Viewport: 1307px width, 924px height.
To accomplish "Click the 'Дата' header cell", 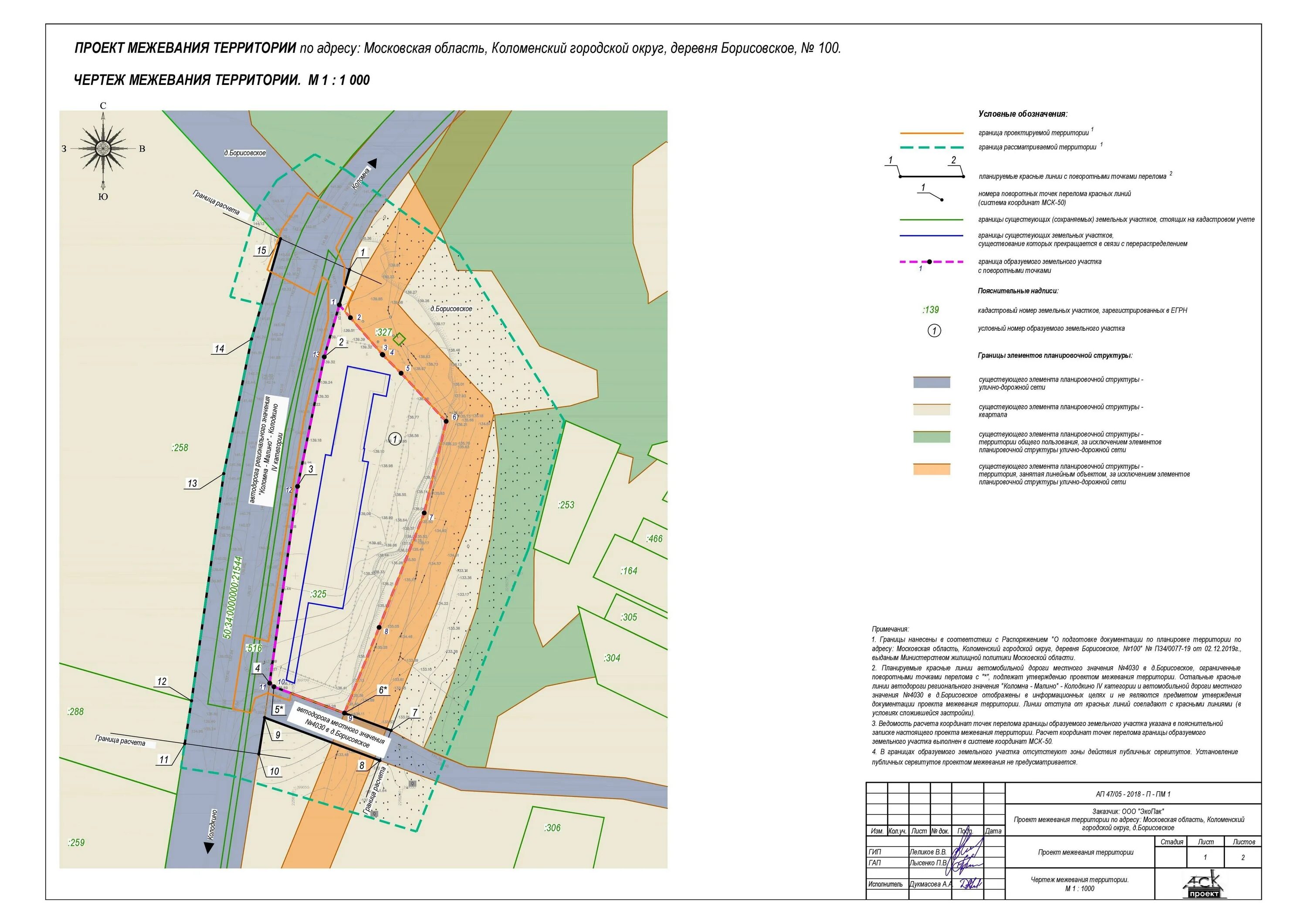I will [x=994, y=832].
